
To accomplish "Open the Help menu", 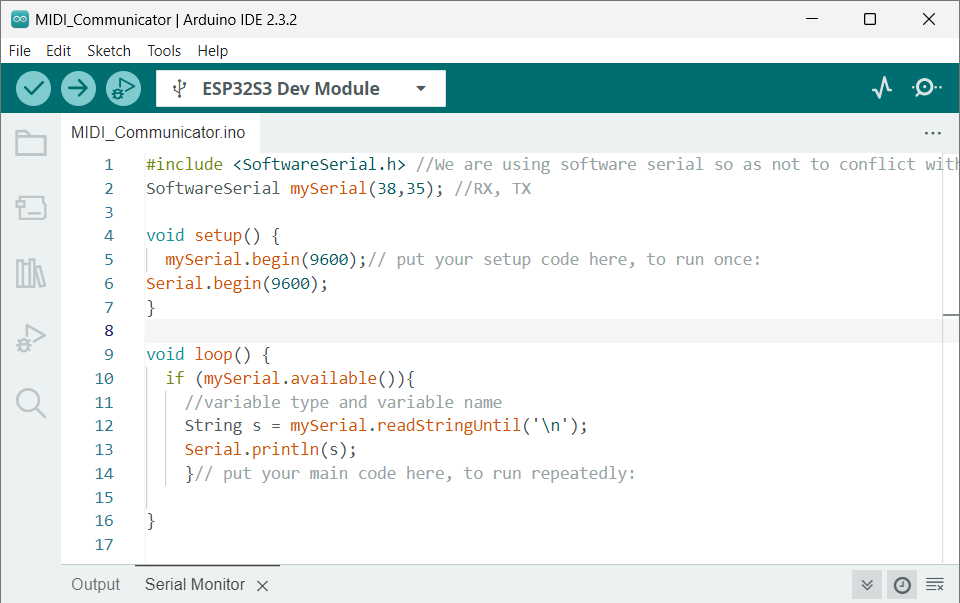I will point(212,51).
